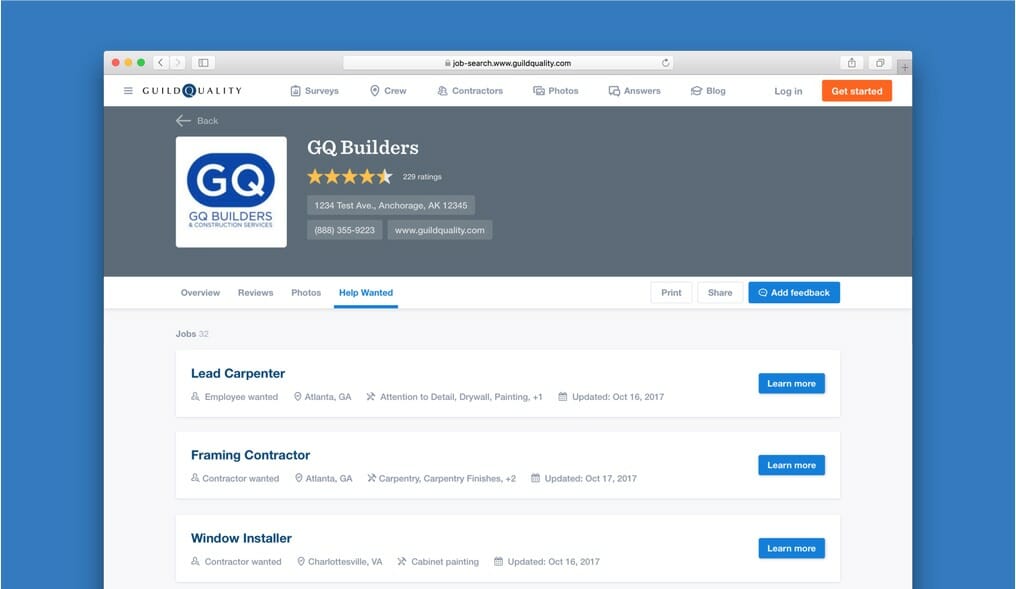The height and width of the screenshot is (589, 1016).
Task: Click the 229 ratings text
Action: [x=422, y=177]
